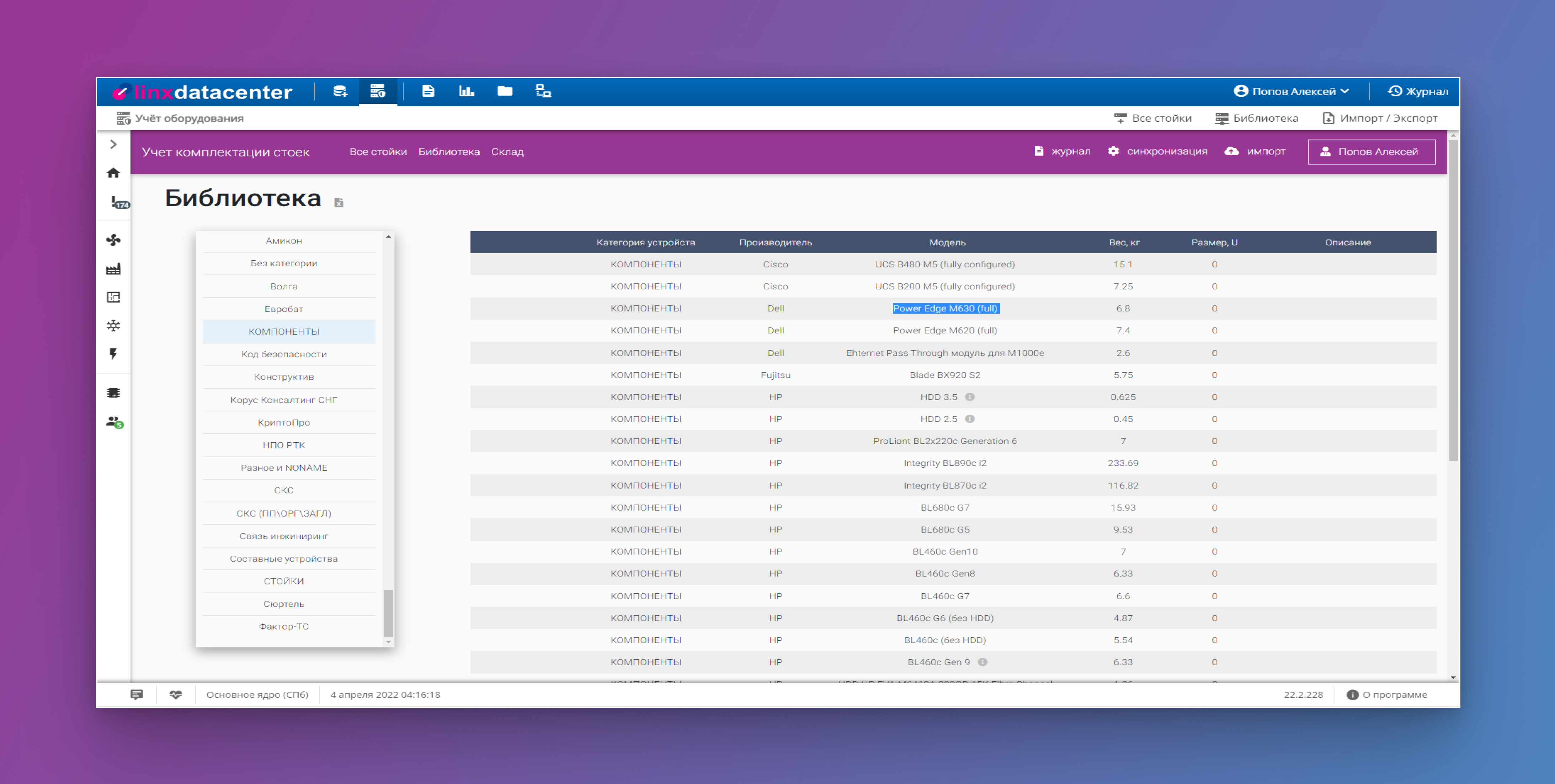1555x784 pixels.
Task: Open Импорт / Экспорт link
Action: pyautogui.click(x=1380, y=118)
